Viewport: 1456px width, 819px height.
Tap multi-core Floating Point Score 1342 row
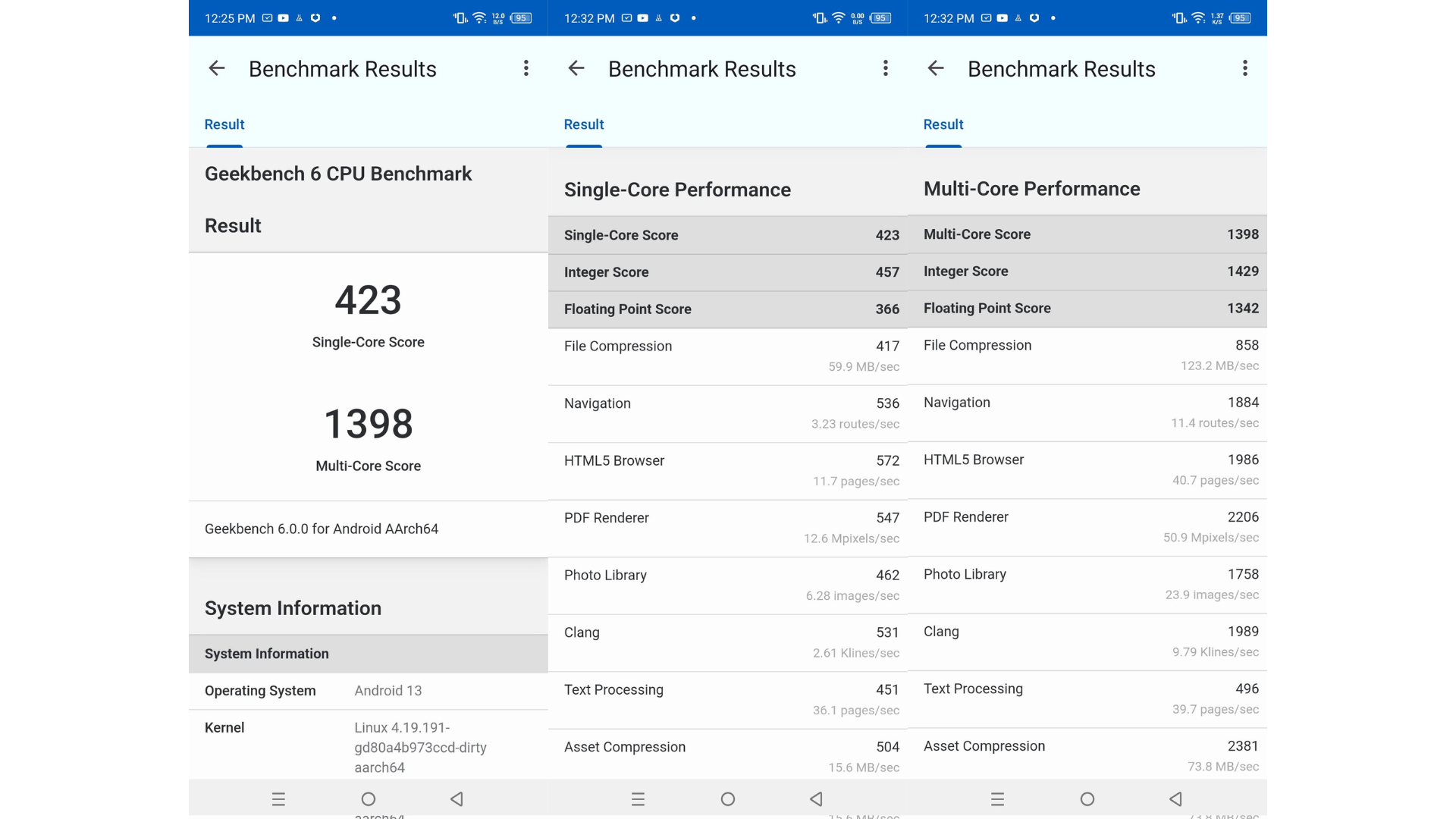pyautogui.click(x=1087, y=309)
